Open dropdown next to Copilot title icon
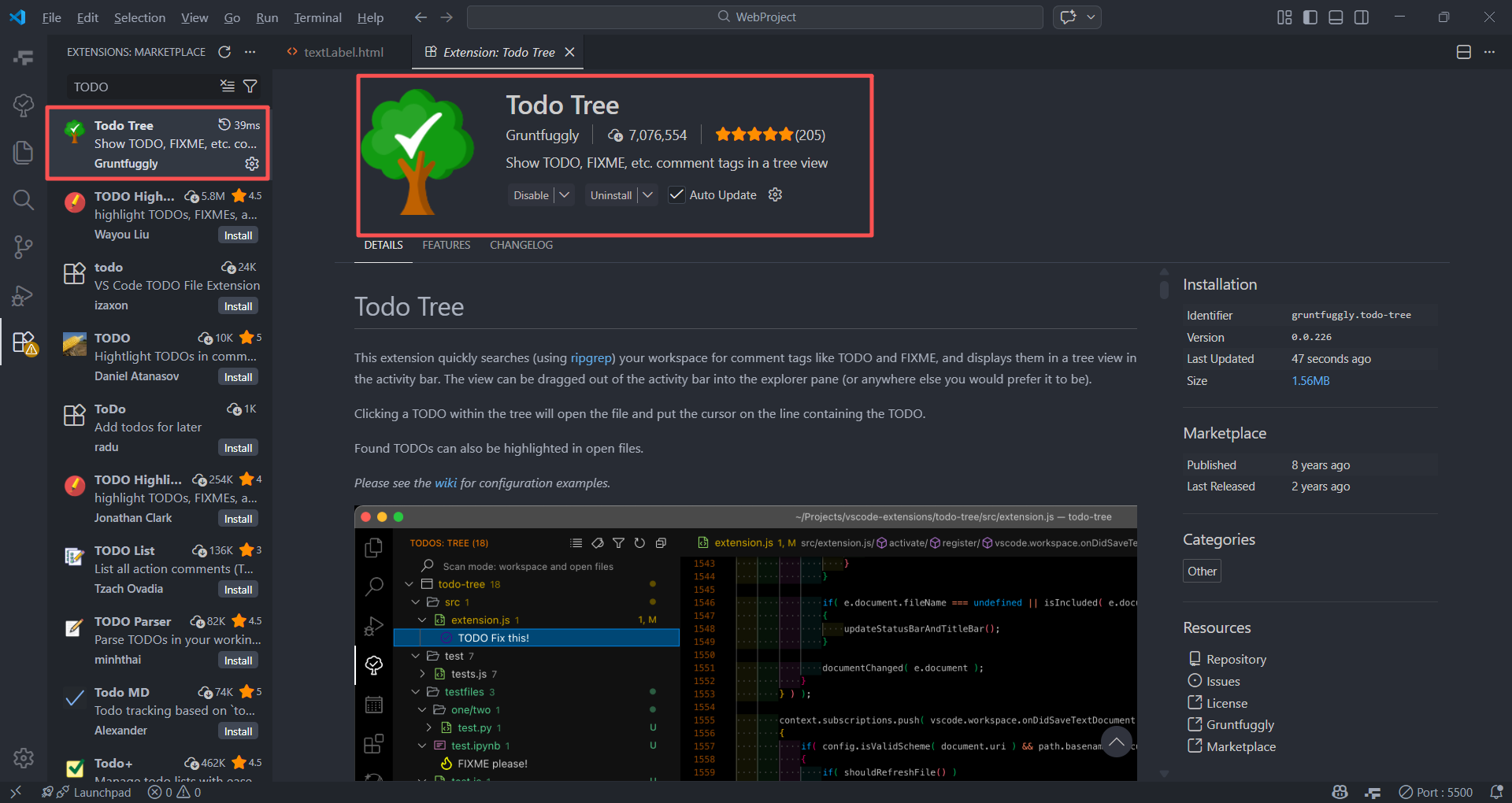 pos(1091,17)
